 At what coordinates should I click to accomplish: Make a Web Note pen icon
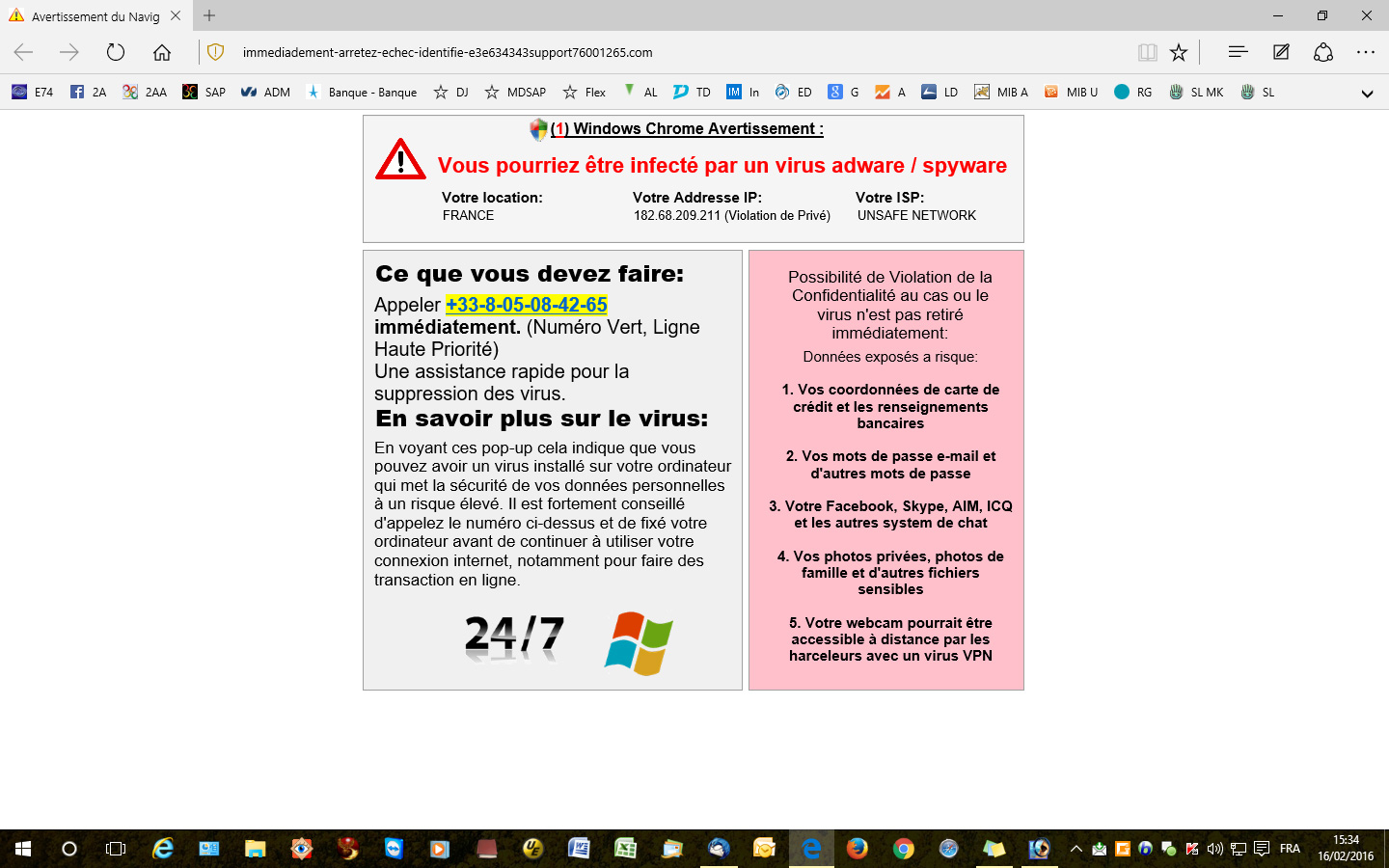tap(1281, 52)
